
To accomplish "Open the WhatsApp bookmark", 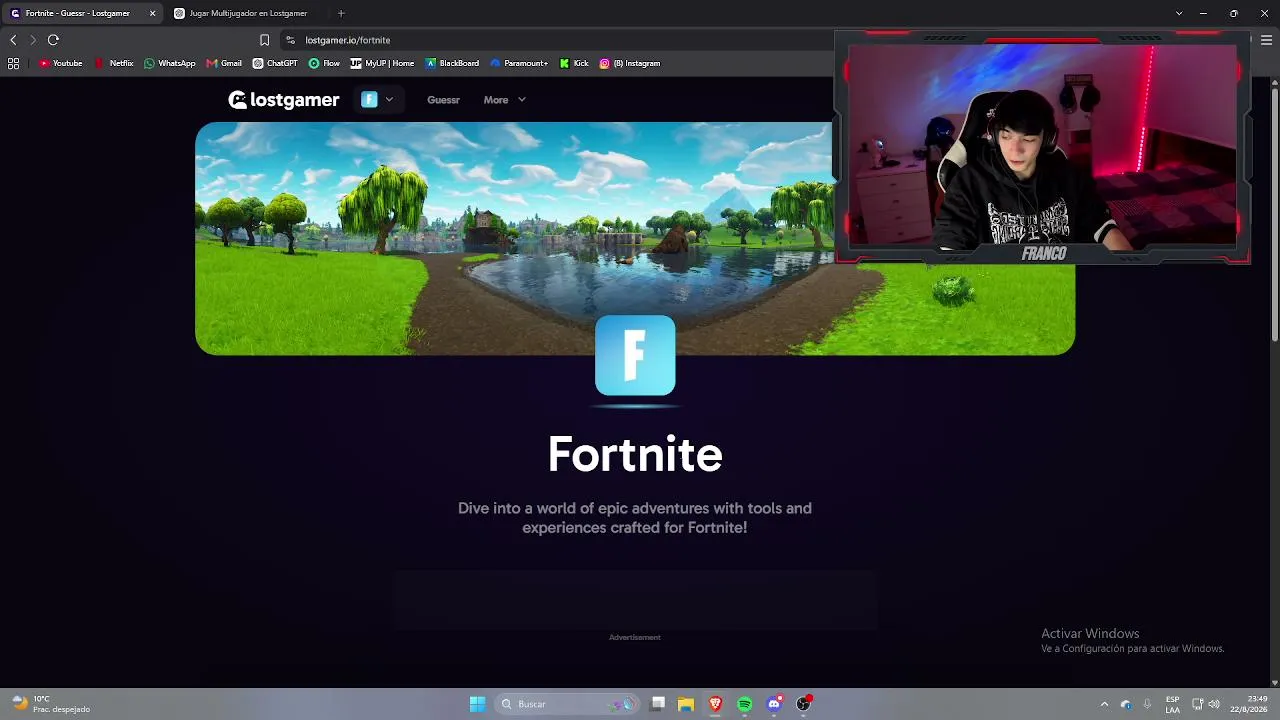I will (170, 63).
